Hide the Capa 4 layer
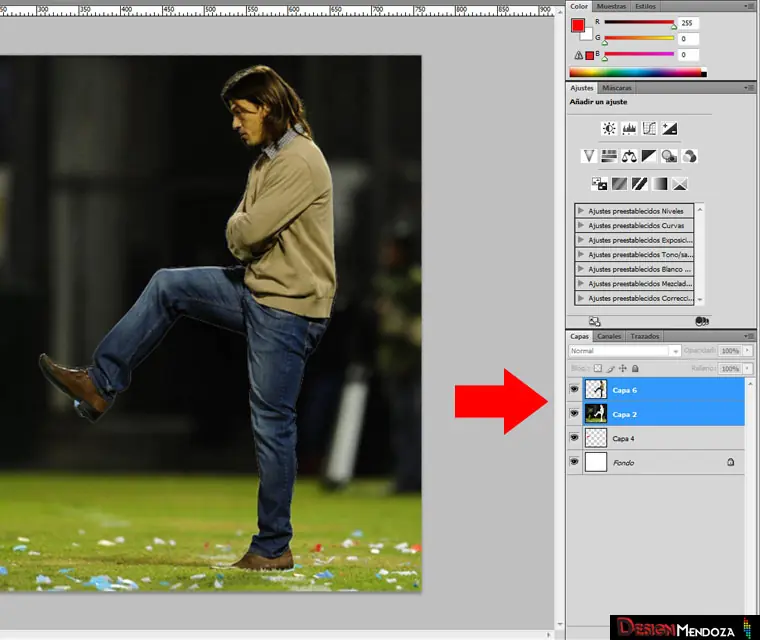This screenshot has height=640, width=760. [574, 438]
